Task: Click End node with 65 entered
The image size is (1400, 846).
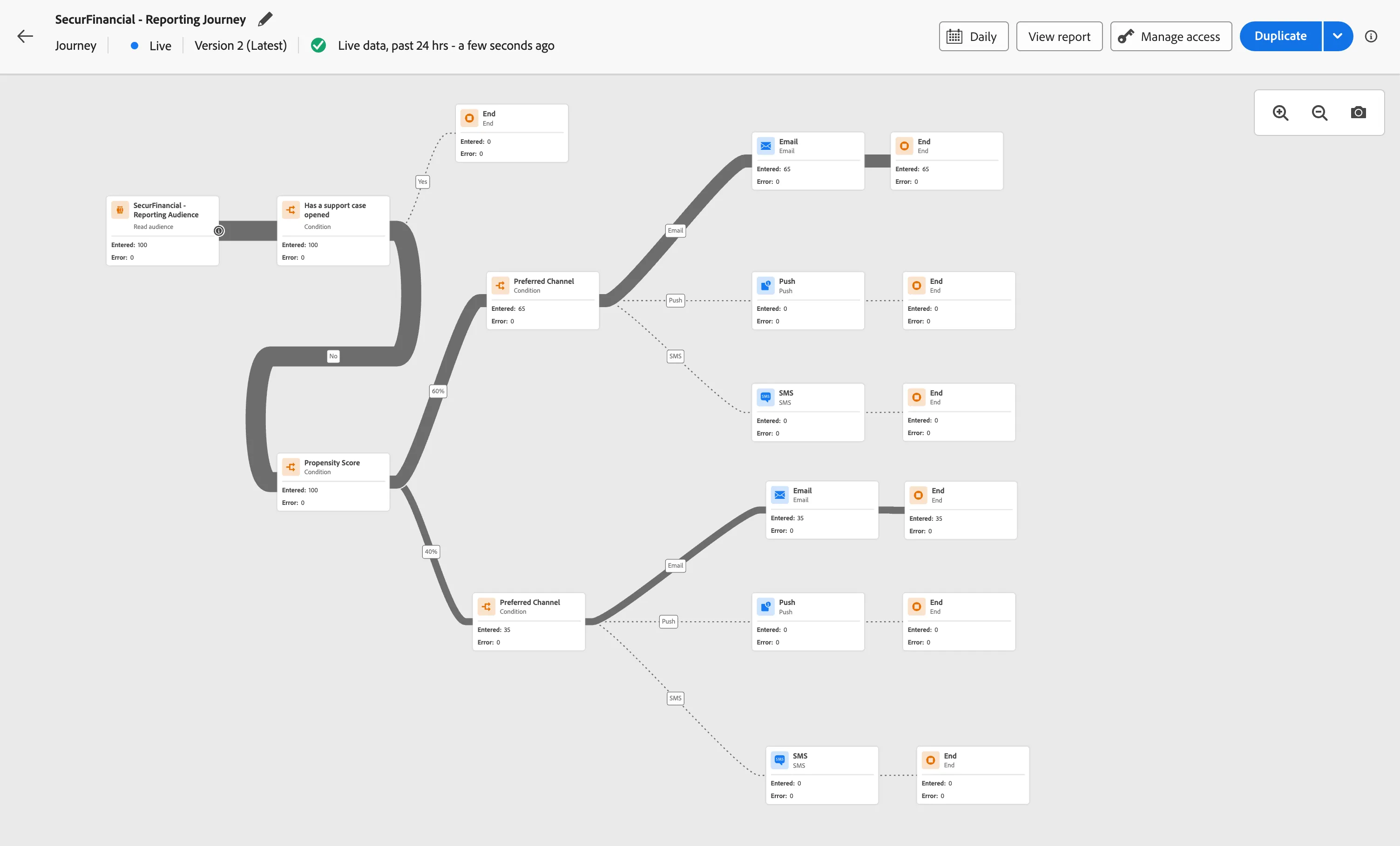Action: coord(947,161)
